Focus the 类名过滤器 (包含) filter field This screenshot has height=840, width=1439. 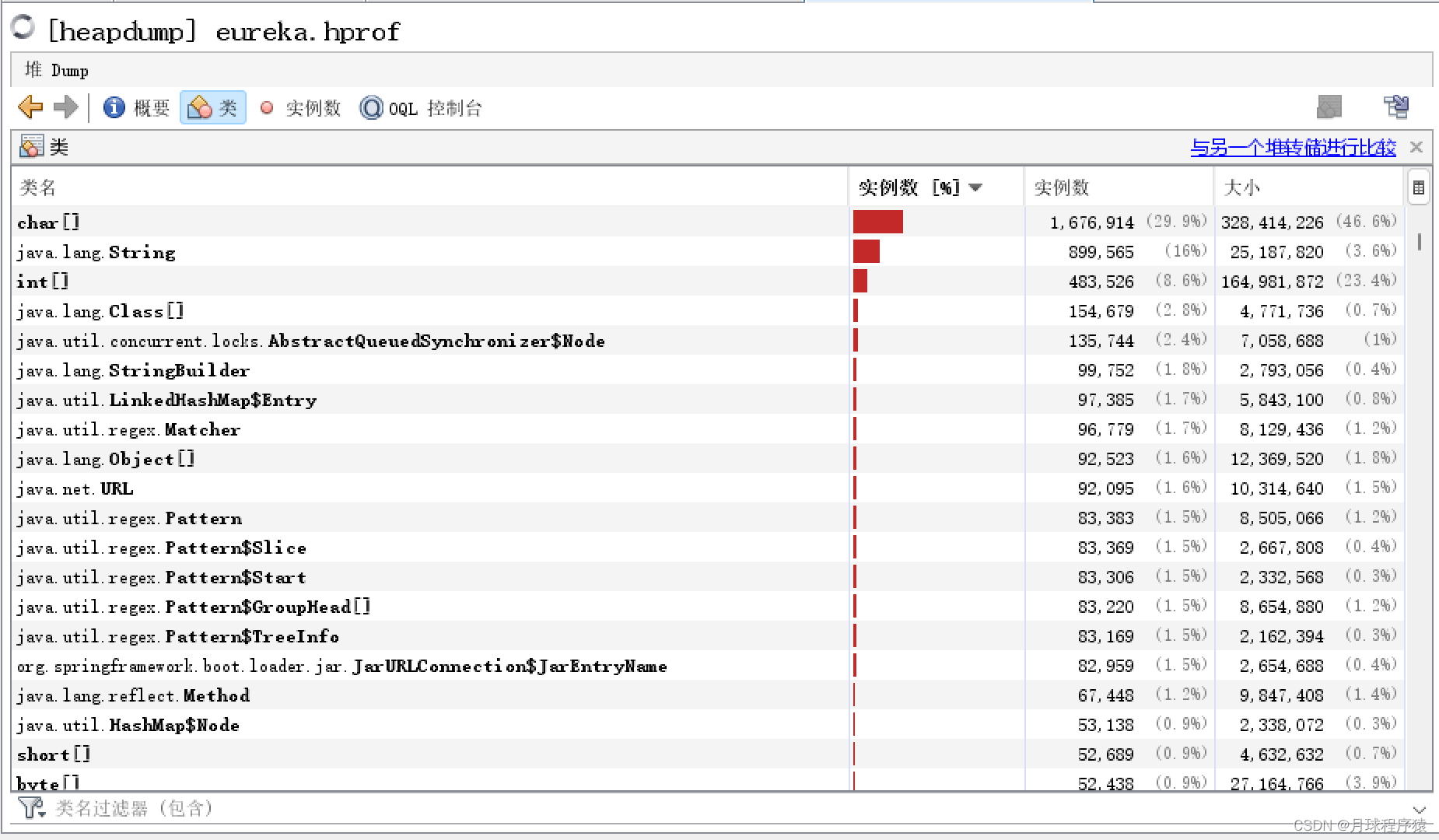731,808
